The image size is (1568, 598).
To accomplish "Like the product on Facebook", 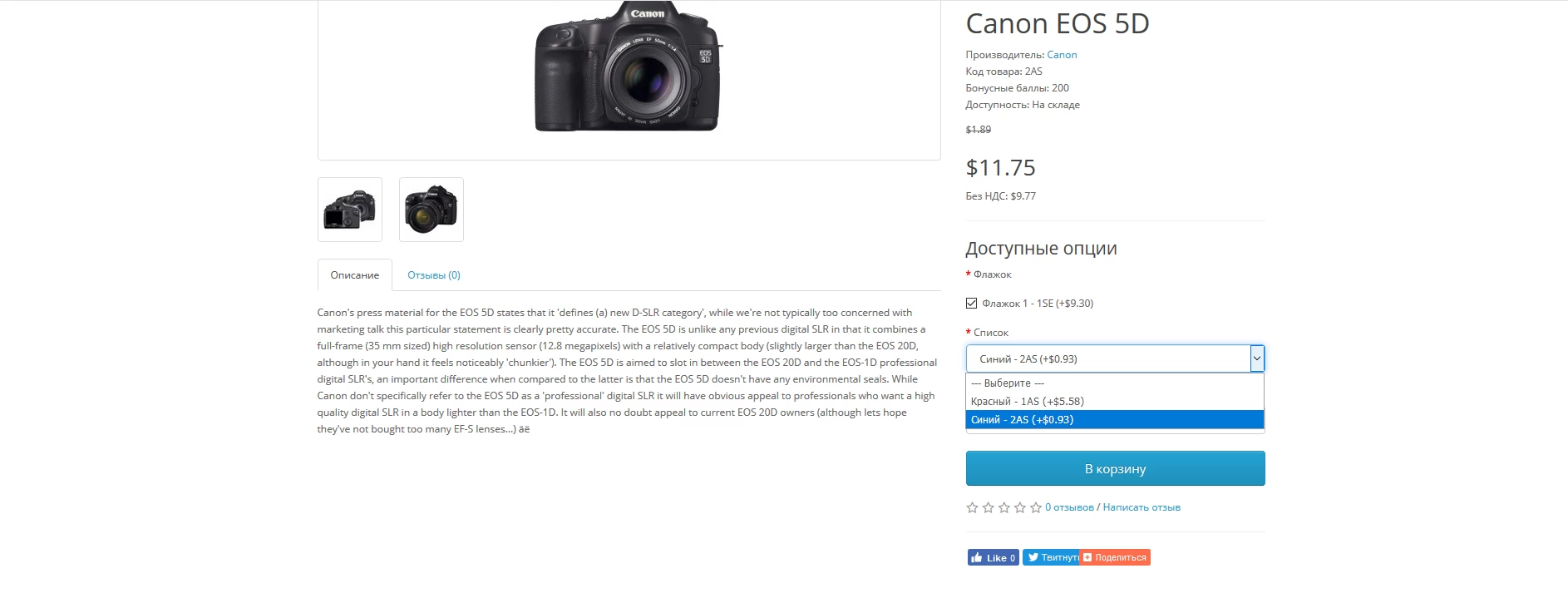I will point(993,557).
